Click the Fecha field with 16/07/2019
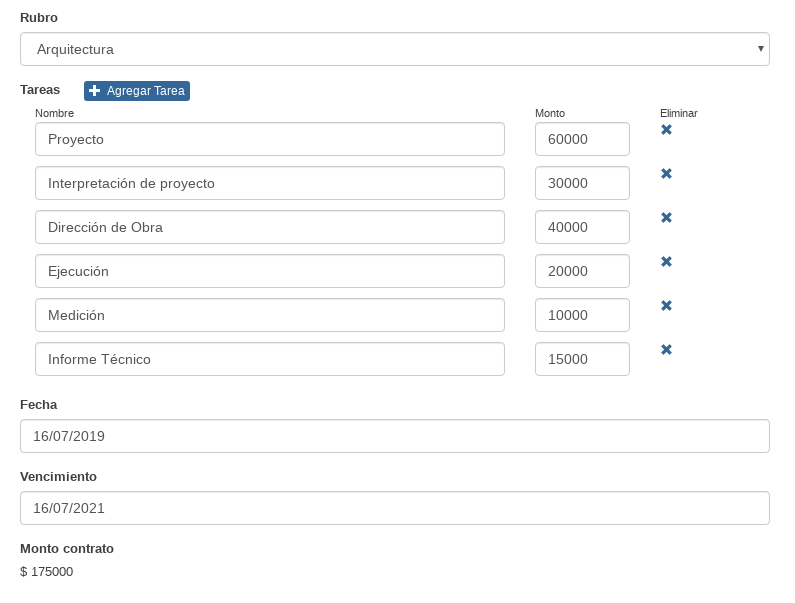 point(394,436)
